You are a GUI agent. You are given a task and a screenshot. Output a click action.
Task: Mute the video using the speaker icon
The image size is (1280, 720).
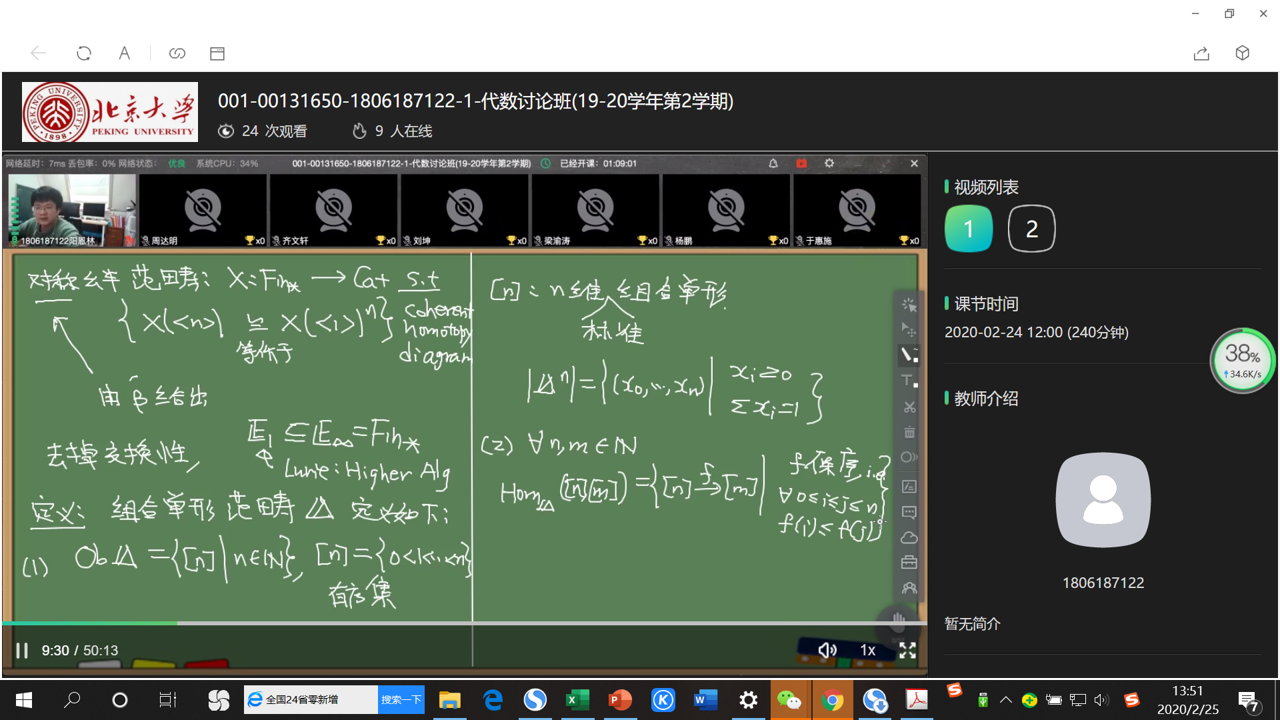pos(827,650)
